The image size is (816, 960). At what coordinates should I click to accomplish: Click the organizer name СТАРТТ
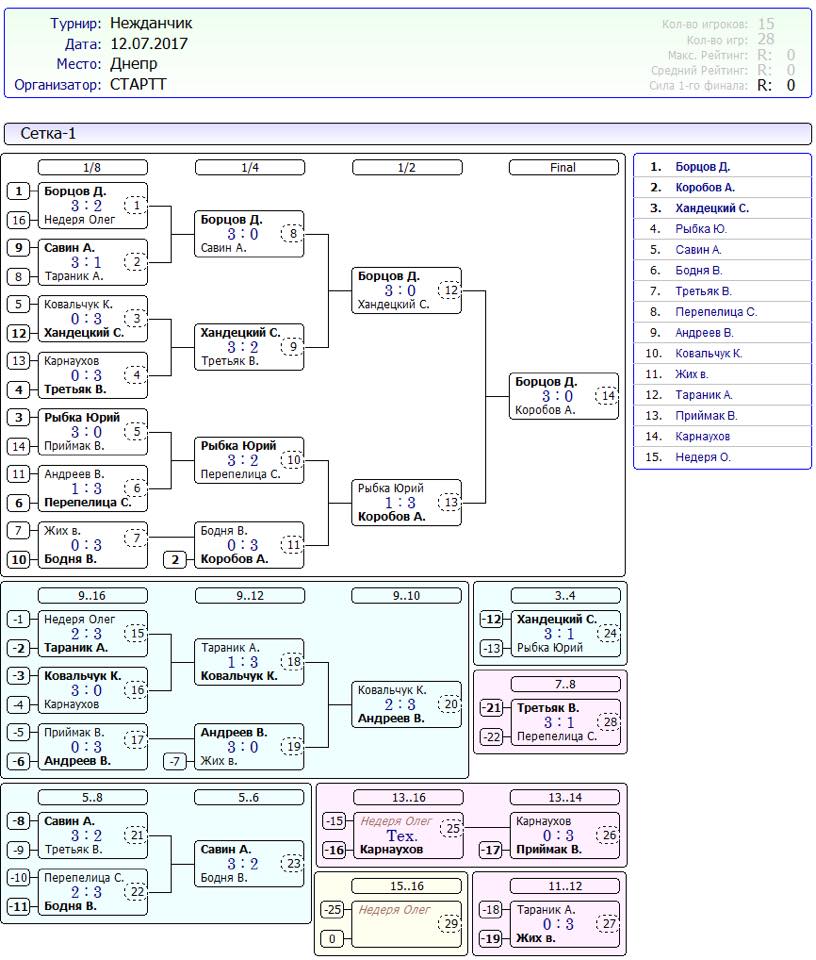pyautogui.click(x=138, y=85)
